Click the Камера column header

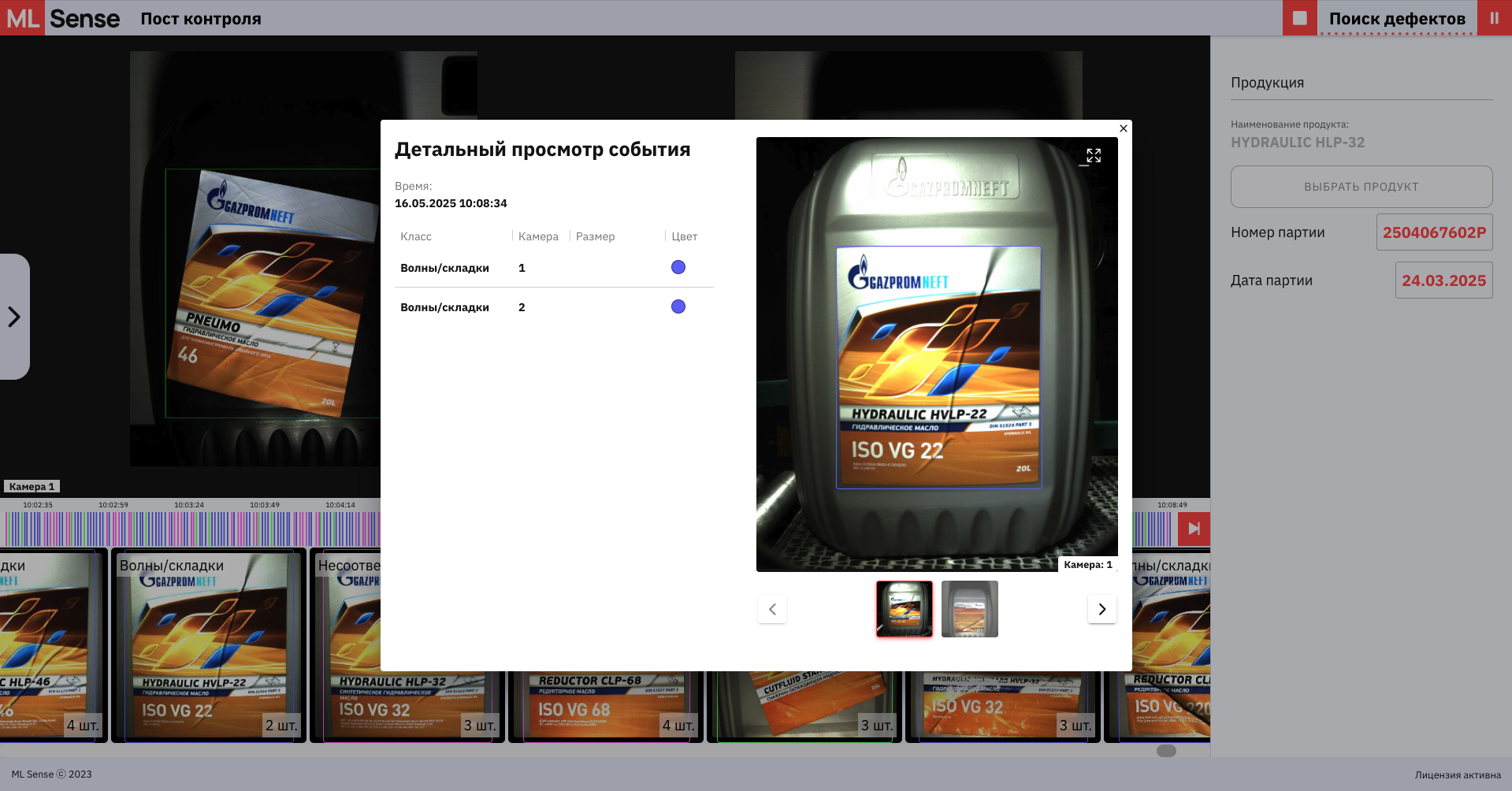coord(538,236)
